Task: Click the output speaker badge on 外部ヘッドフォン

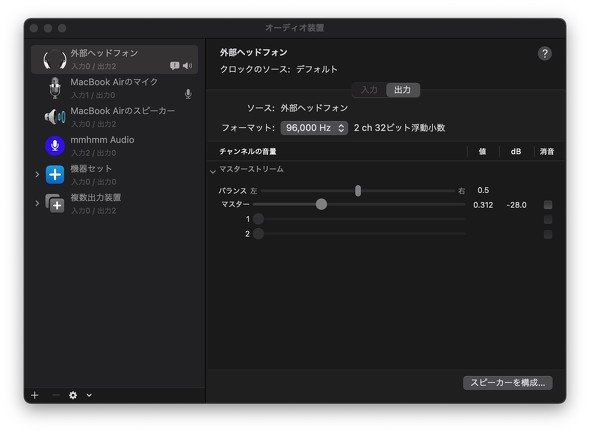Action: (x=187, y=66)
